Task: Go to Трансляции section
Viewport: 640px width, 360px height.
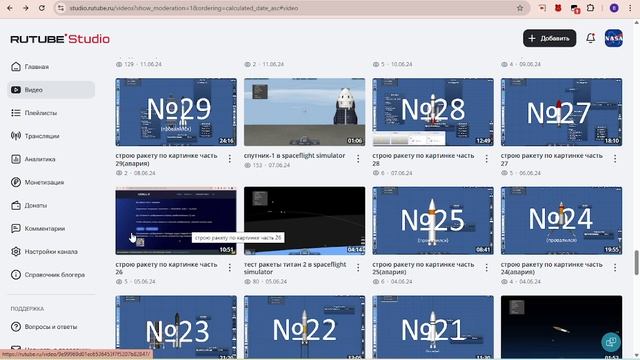Action: pyautogui.click(x=51, y=136)
